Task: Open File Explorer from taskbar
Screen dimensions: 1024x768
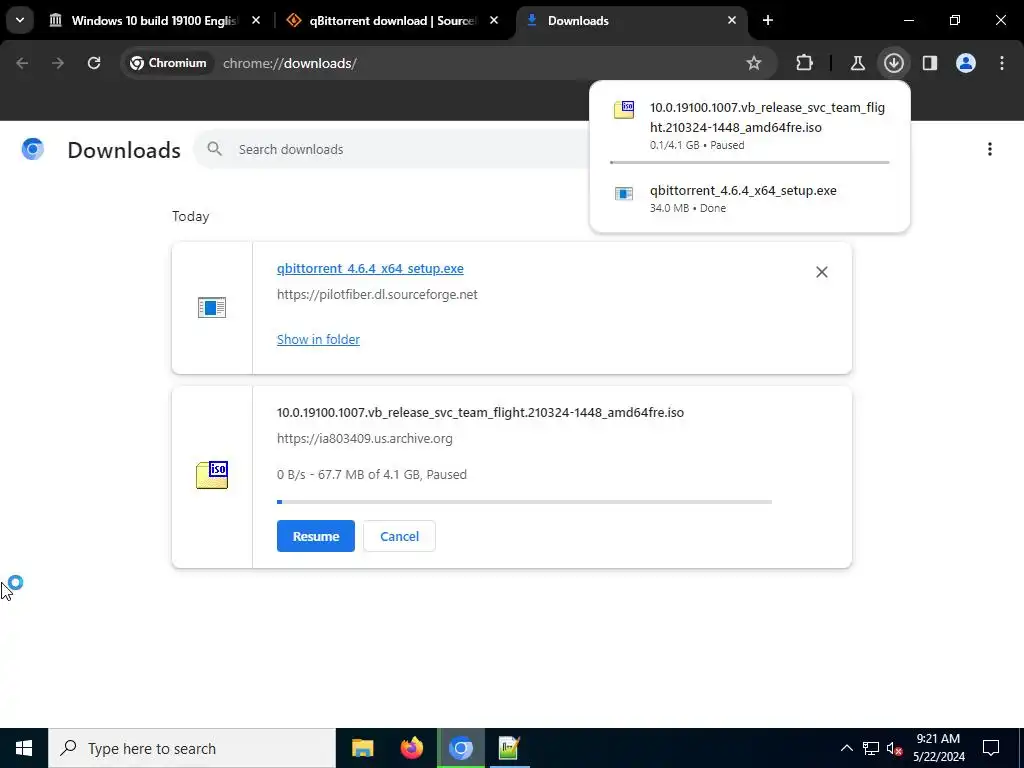Action: click(x=362, y=748)
